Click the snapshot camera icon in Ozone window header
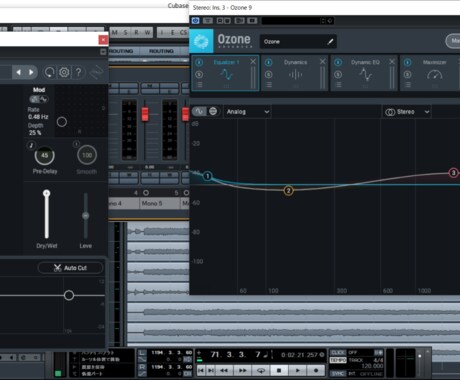 pos(252,21)
